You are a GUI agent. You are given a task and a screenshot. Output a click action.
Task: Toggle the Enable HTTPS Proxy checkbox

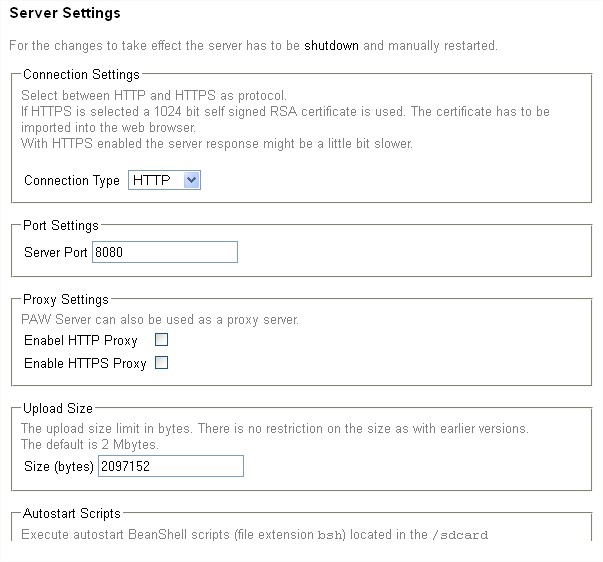click(161, 363)
